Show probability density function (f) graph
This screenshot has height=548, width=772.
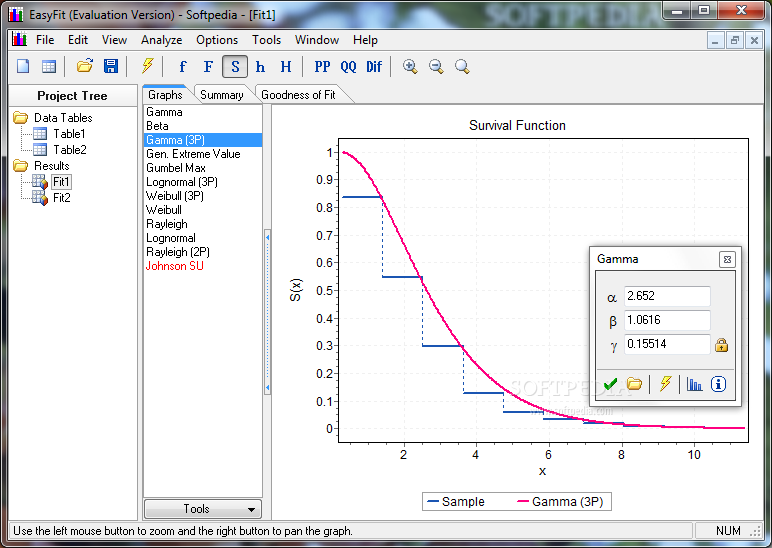(183, 66)
